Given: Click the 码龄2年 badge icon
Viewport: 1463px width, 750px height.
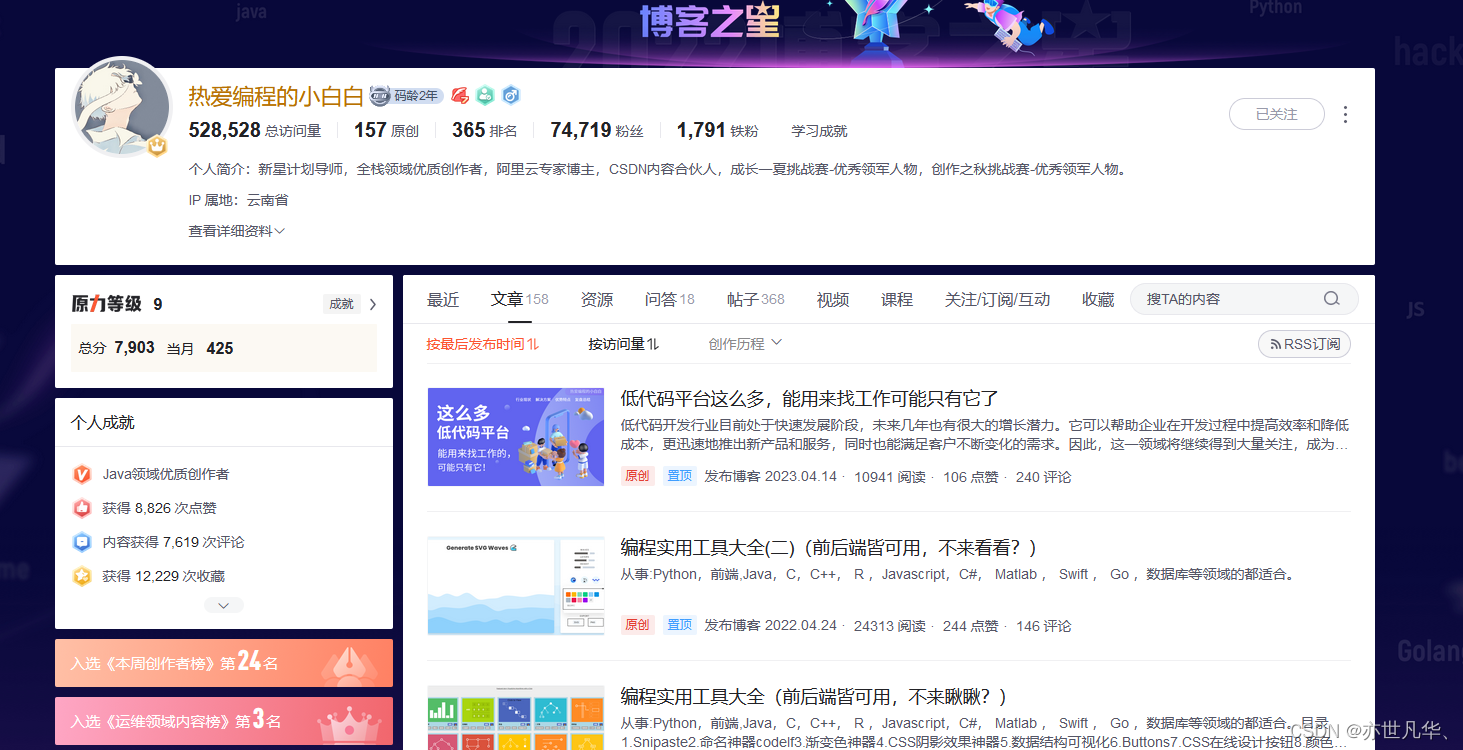Looking at the screenshot, I should coord(406,96).
